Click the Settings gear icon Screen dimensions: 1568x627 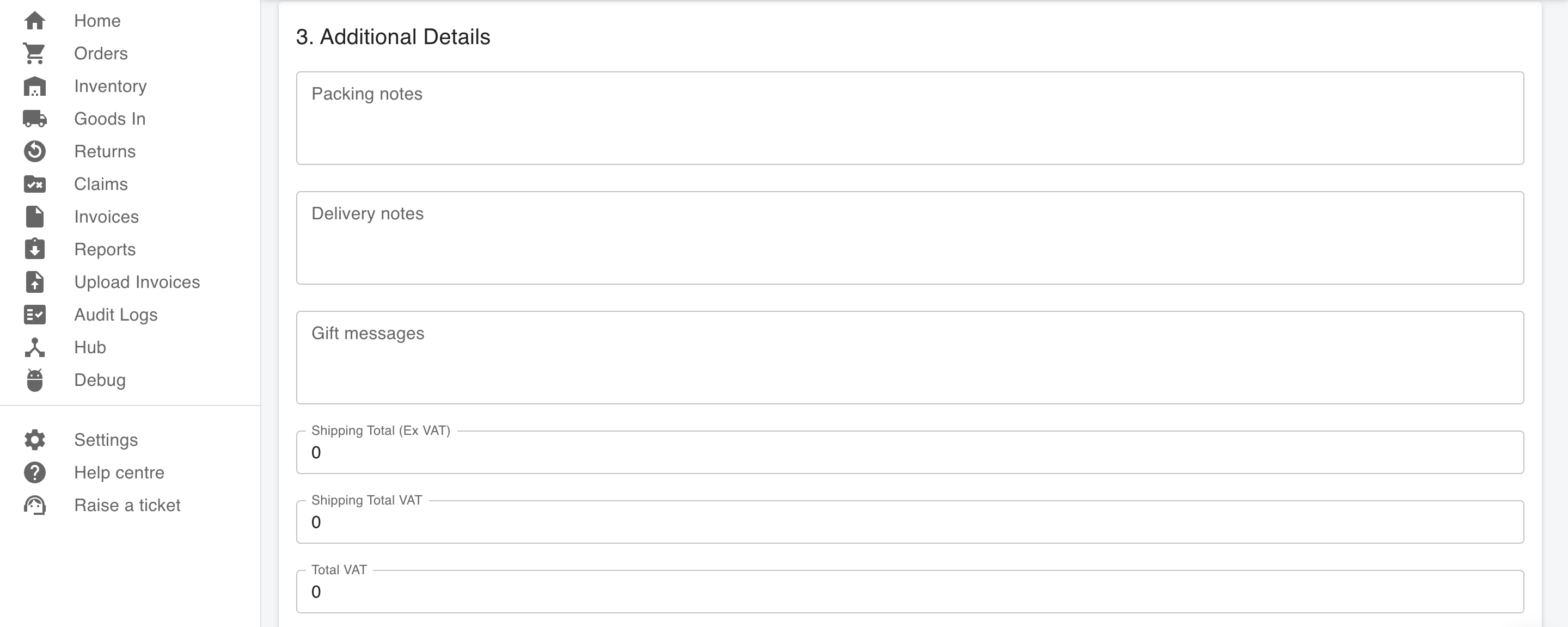35,440
